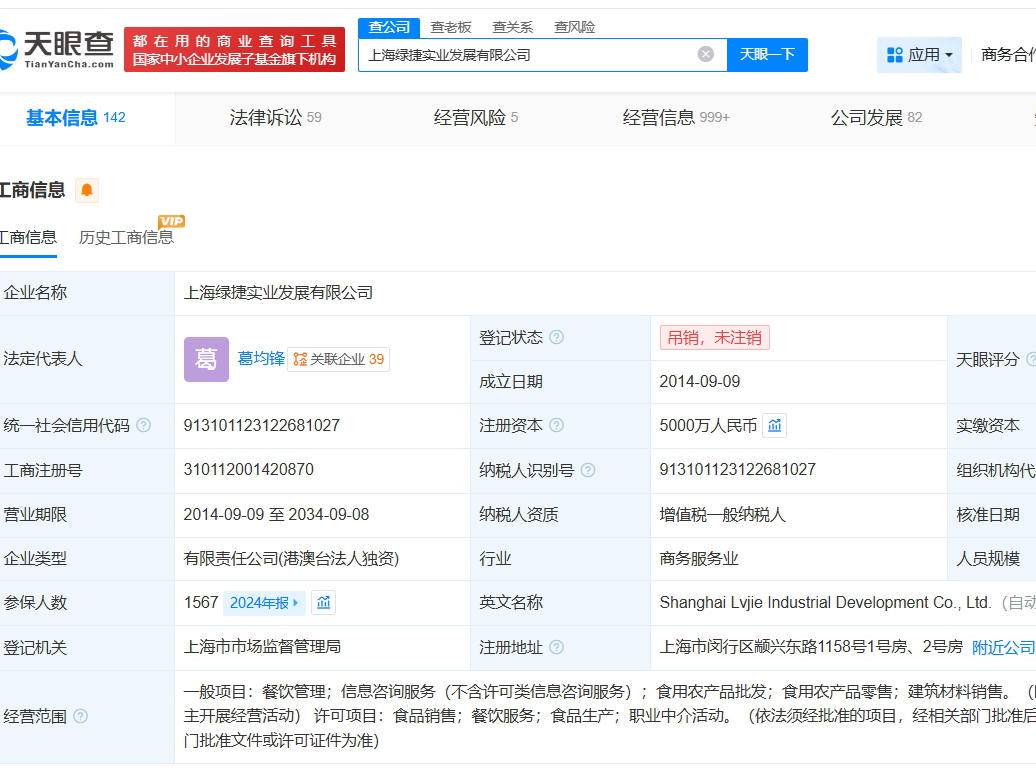The height and width of the screenshot is (777, 1036).
Task: Click the orange bell alert icon
Action: 87,190
